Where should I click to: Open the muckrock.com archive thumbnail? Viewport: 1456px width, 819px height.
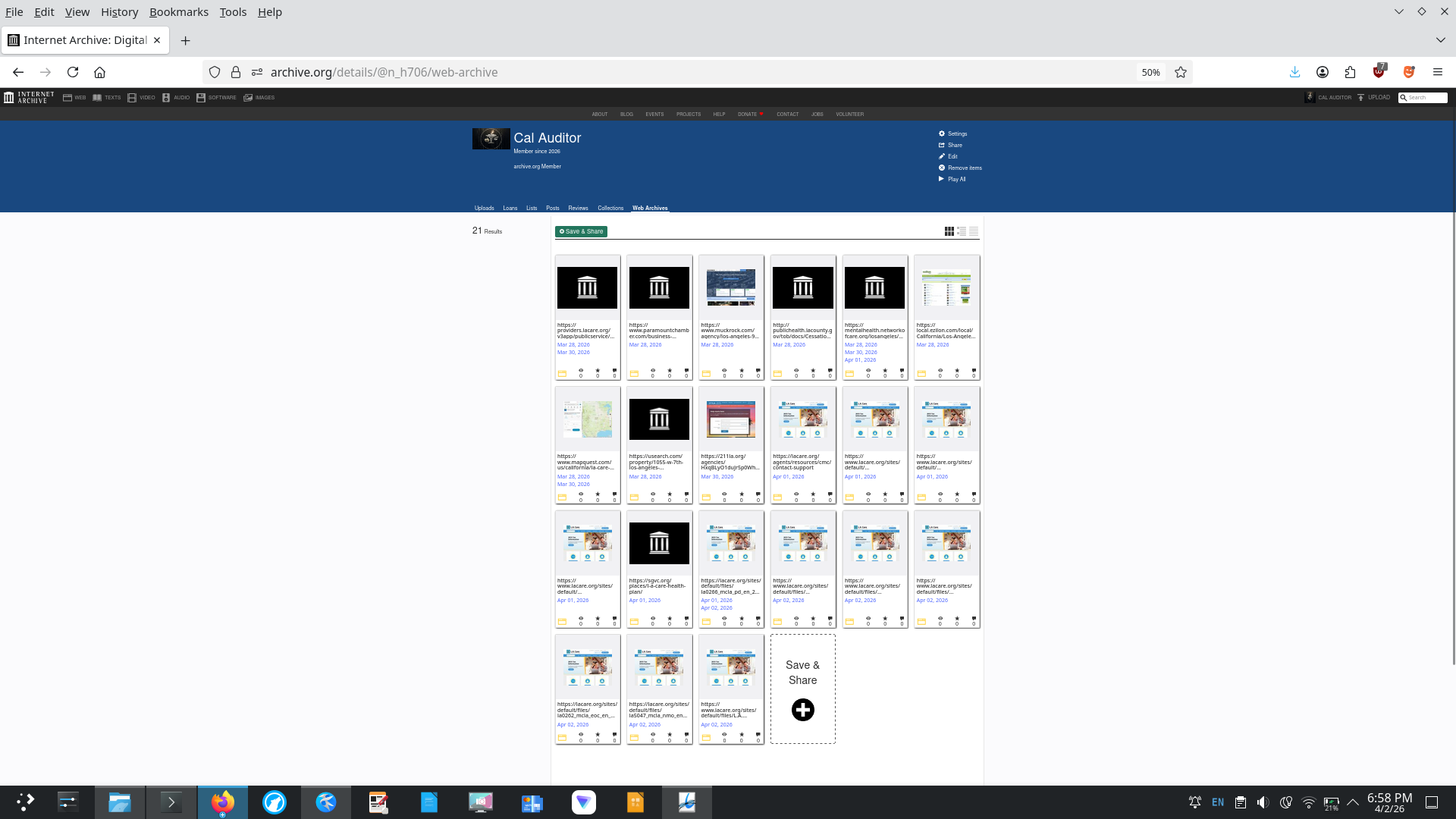coord(731,287)
